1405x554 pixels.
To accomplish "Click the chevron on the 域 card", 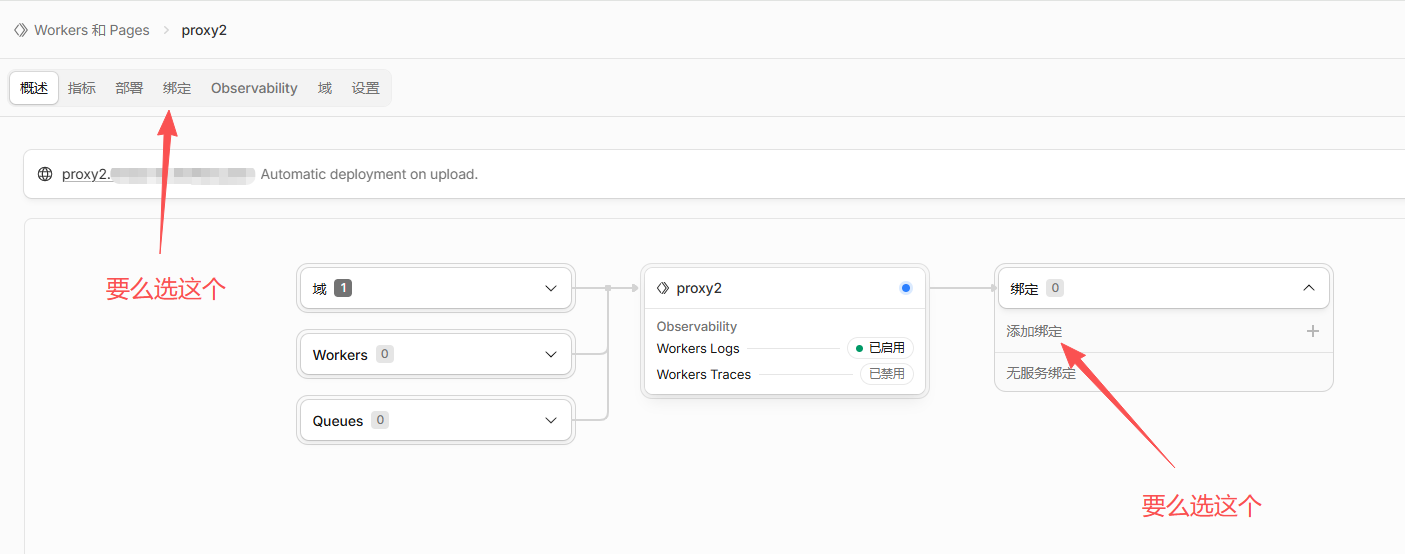I will coord(551,288).
